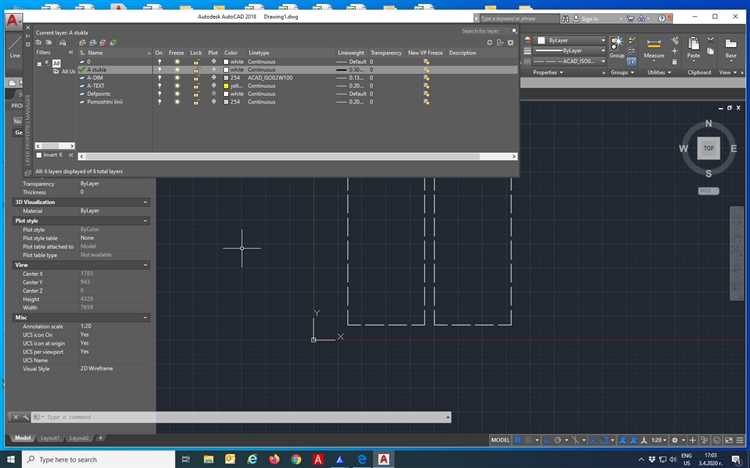Collapse the 3D Visualization section

click(146, 202)
